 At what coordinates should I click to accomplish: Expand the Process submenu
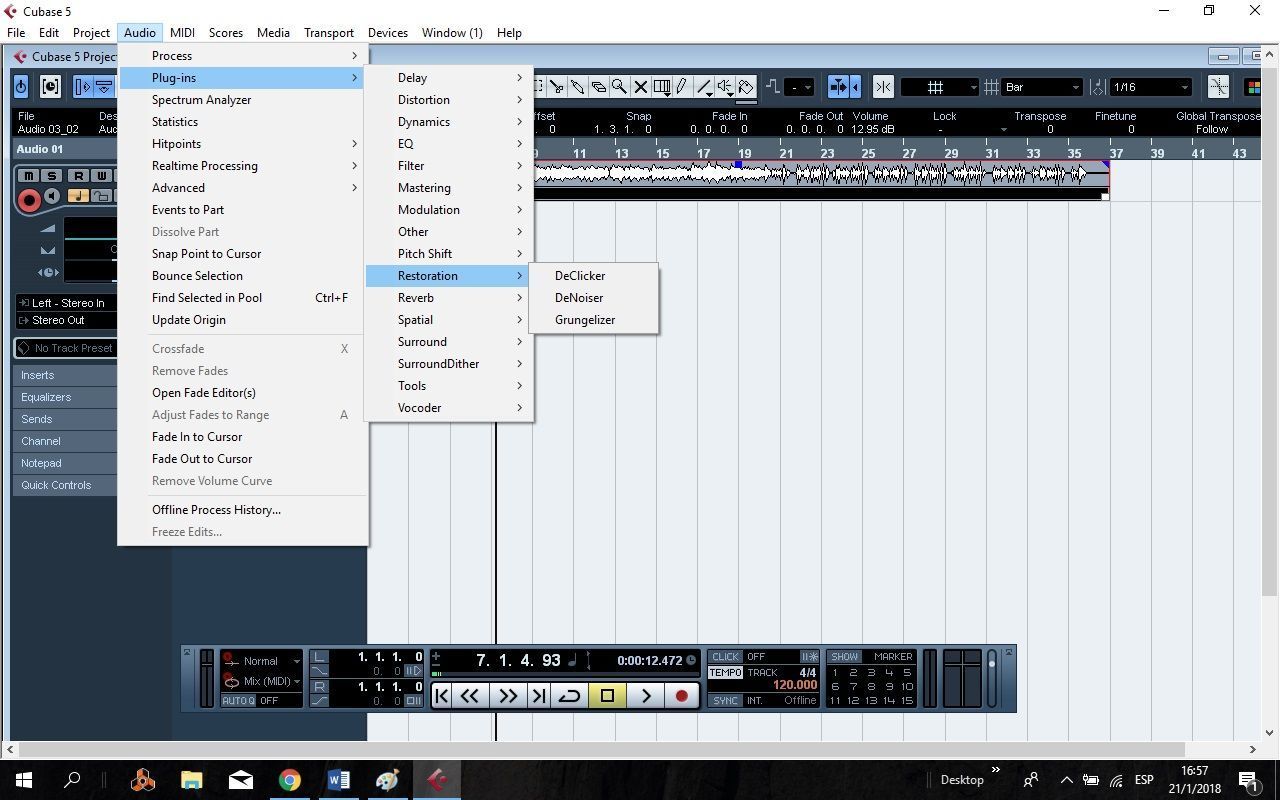coord(243,56)
